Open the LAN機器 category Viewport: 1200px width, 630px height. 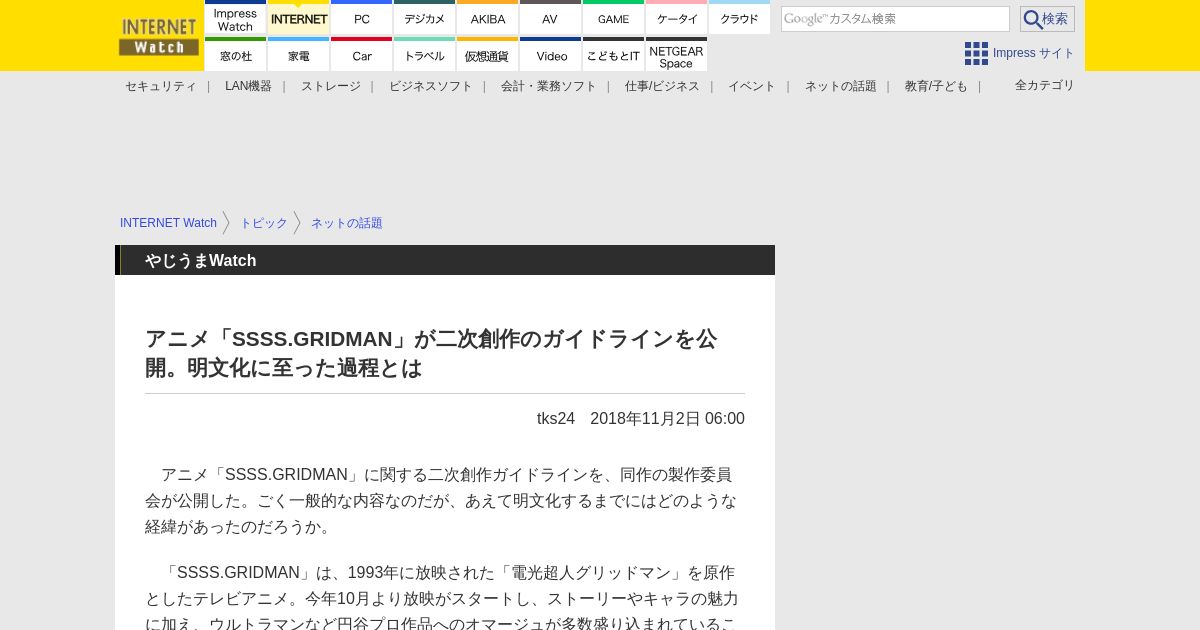point(248,86)
